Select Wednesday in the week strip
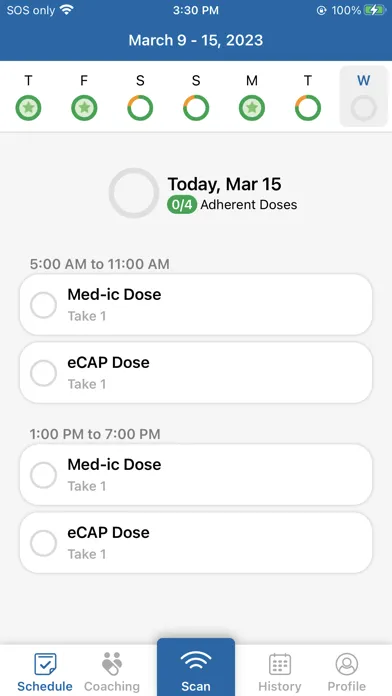The width and height of the screenshot is (392, 696). 364,96
